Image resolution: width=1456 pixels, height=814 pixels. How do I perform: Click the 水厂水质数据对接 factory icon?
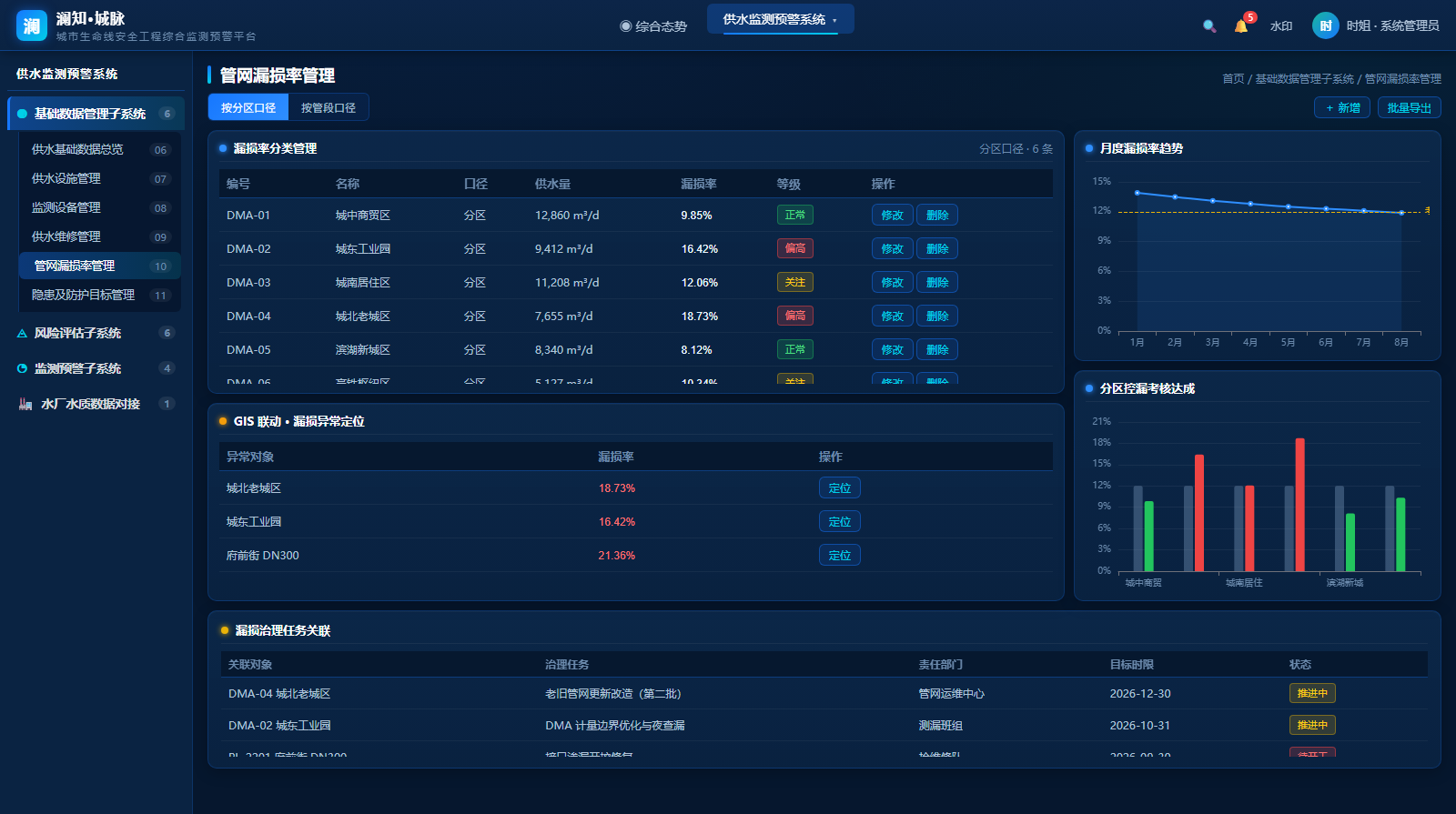point(25,404)
